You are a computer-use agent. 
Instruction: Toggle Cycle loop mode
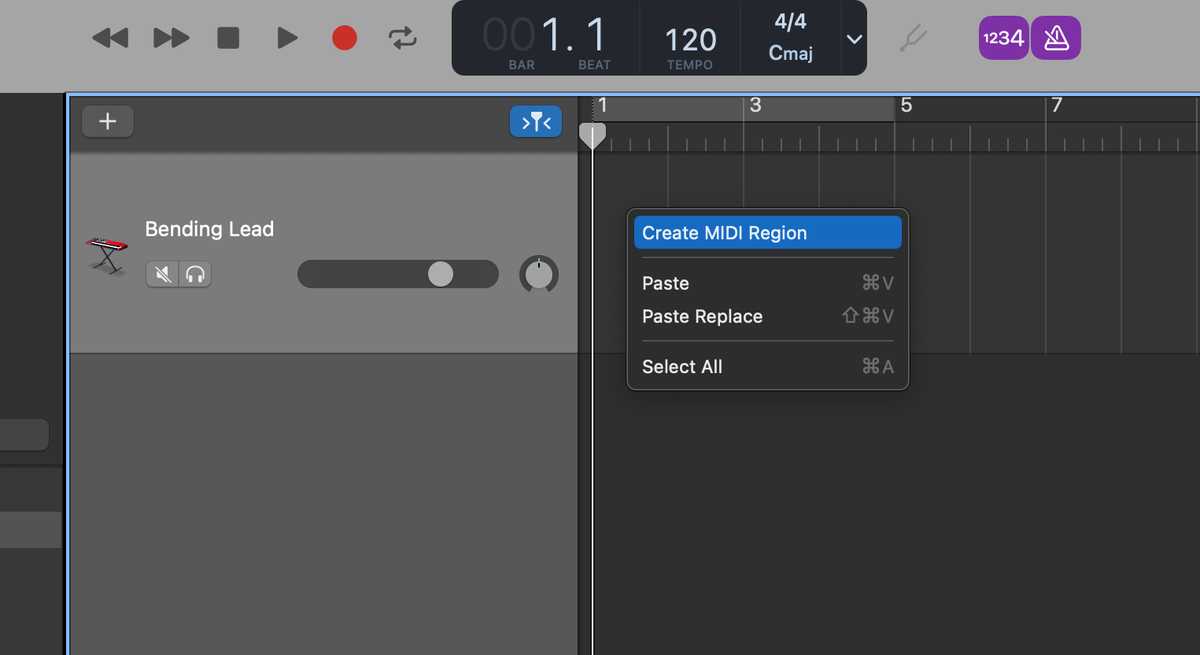click(x=402, y=38)
